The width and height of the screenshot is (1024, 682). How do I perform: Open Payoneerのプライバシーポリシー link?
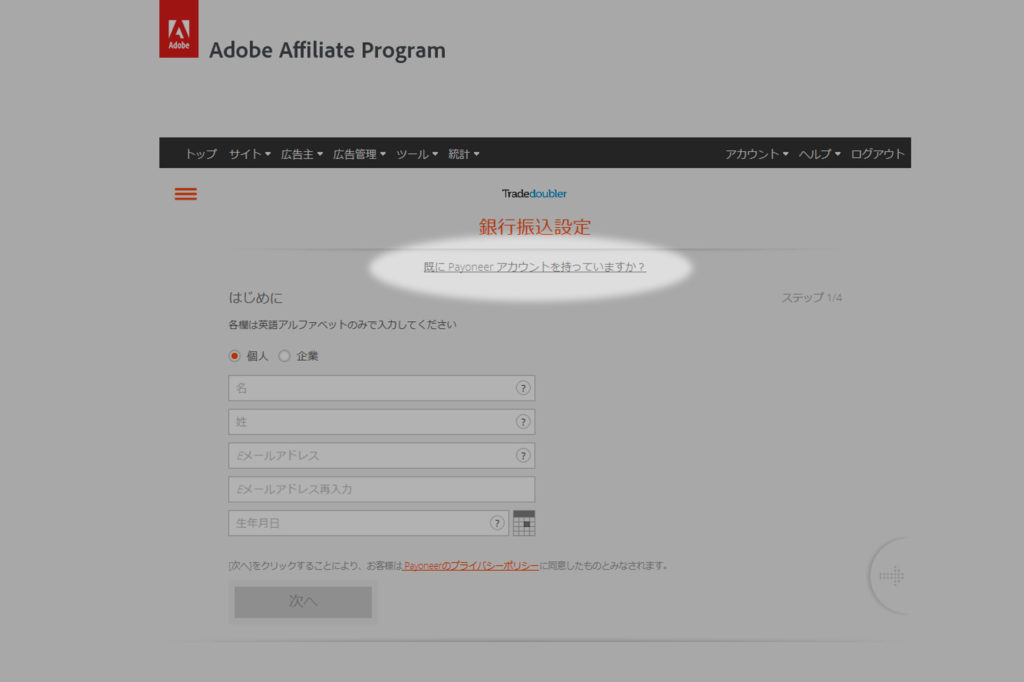tap(471, 566)
